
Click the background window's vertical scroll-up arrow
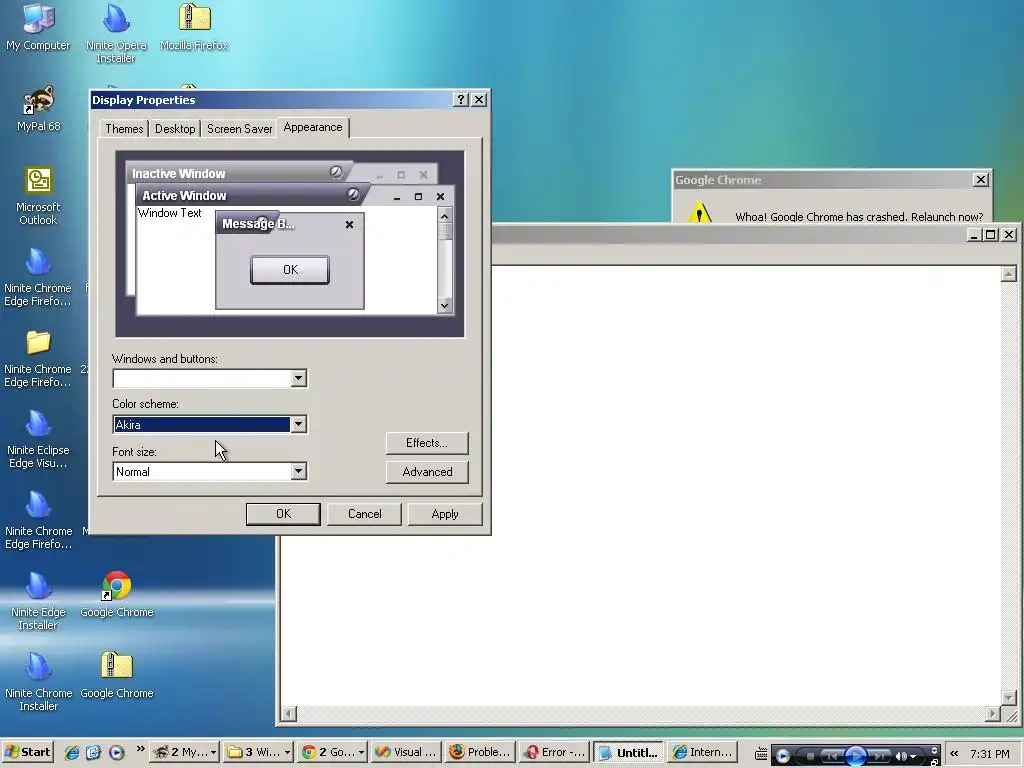pyautogui.click(x=1009, y=274)
